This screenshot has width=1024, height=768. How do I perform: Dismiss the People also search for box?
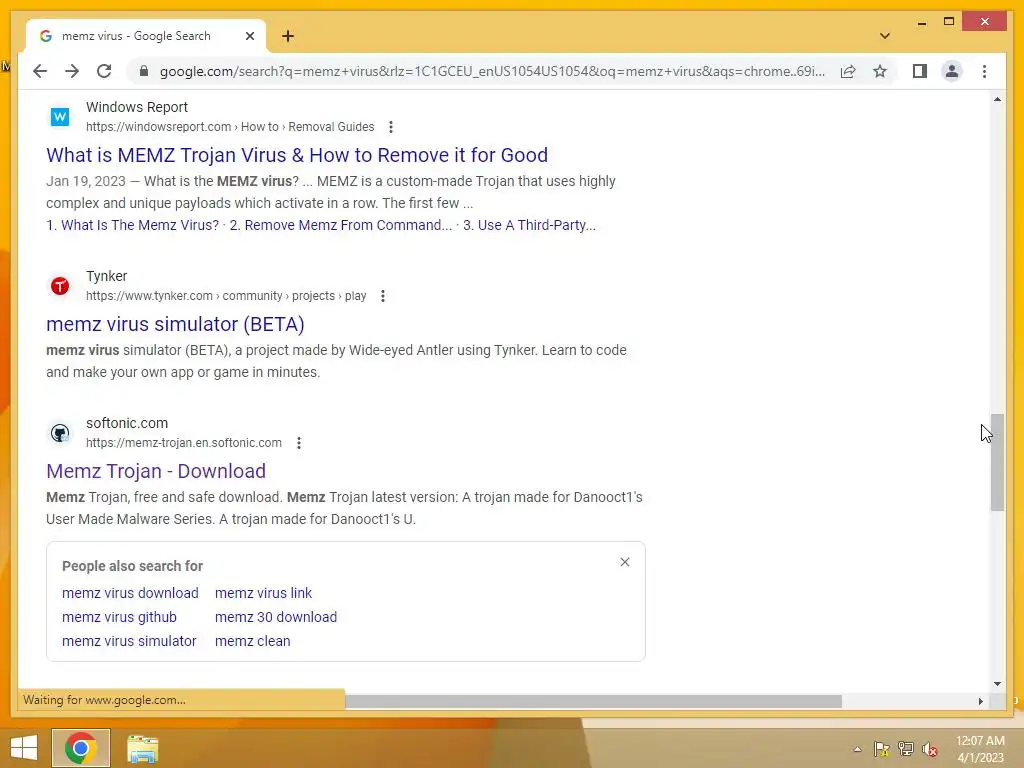click(625, 562)
